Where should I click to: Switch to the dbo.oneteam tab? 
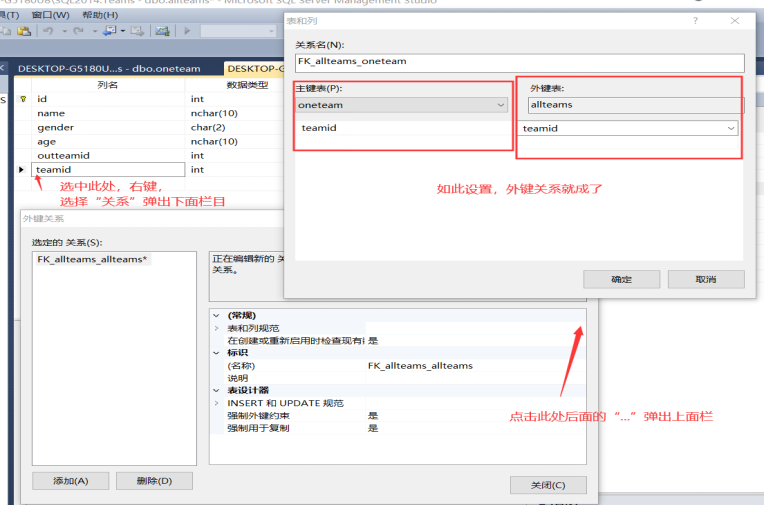(109, 69)
